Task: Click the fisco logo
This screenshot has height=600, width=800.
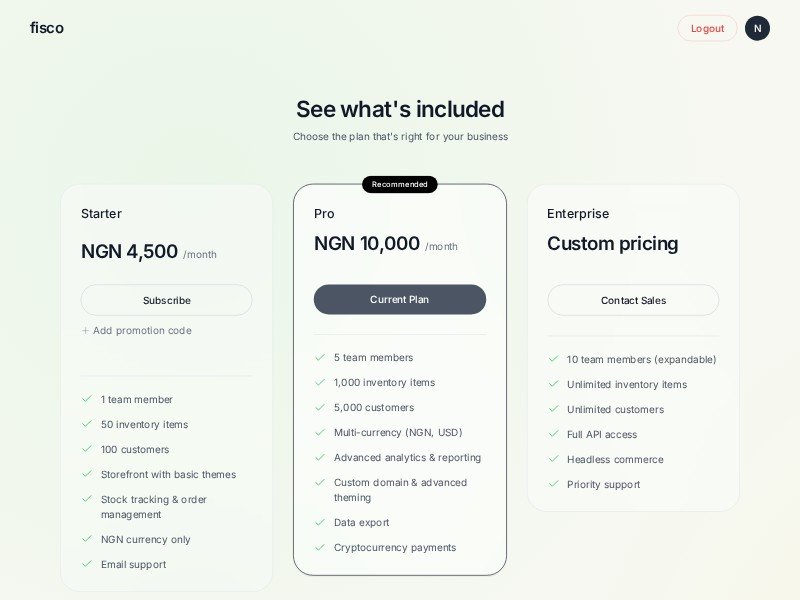Action: pyautogui.click(x=47, y=28)
